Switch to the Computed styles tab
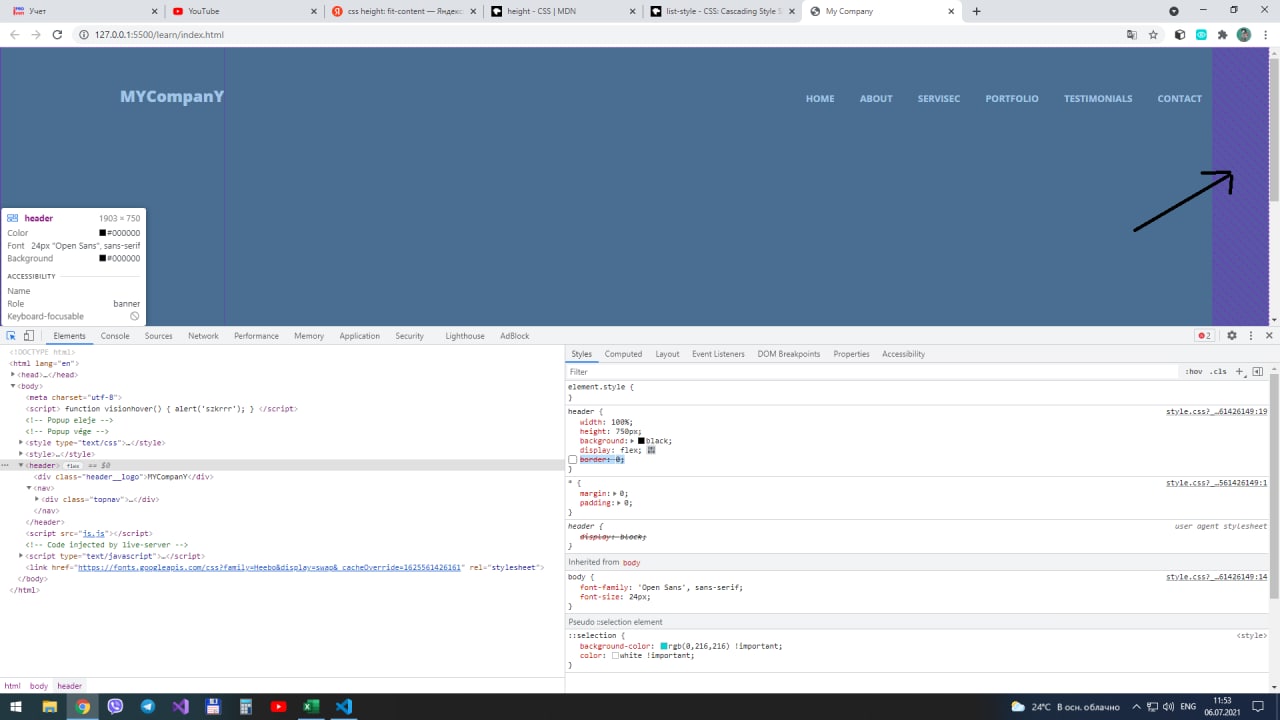 tap(623, 354)
